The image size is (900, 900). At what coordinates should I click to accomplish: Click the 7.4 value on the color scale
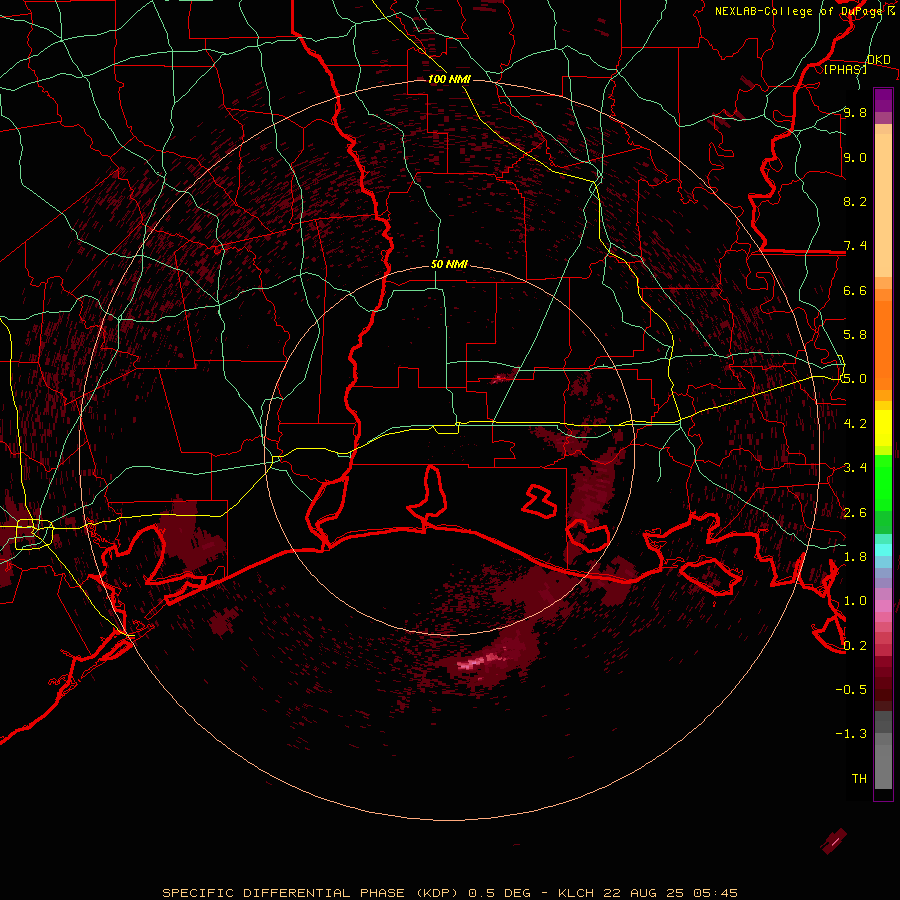pos(855,246)
